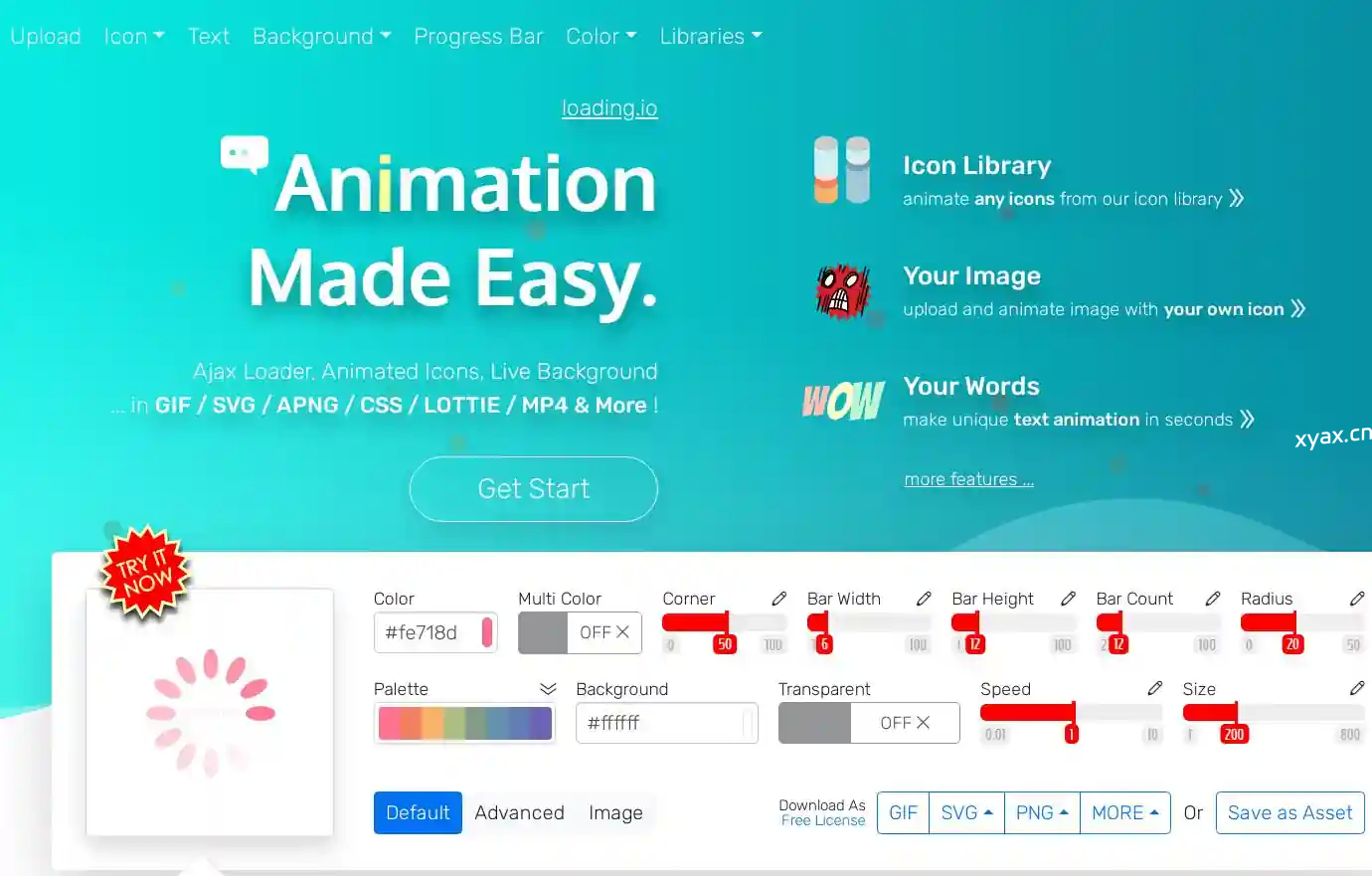Viewport: 1372px width, 876px height.
Task: Open the Background dropdown in navigation bar
Action: 321,37
